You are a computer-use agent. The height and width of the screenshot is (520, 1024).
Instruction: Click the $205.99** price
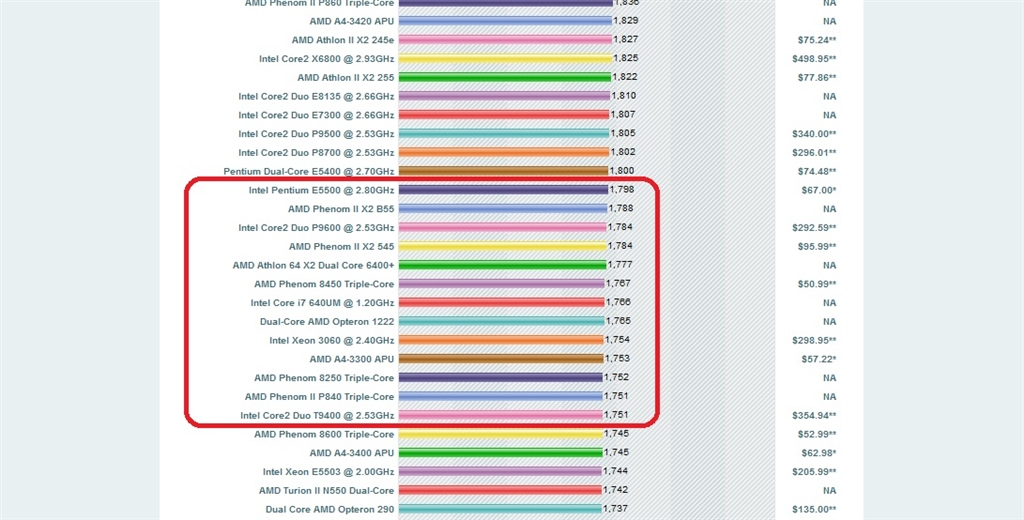click(814, 472)
